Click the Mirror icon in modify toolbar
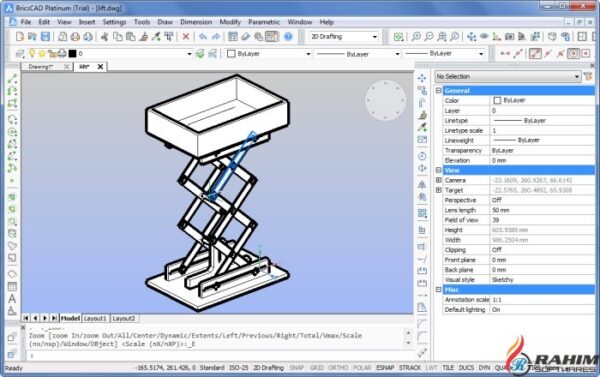Screen dimensions: 600x377 pos(422,184)
